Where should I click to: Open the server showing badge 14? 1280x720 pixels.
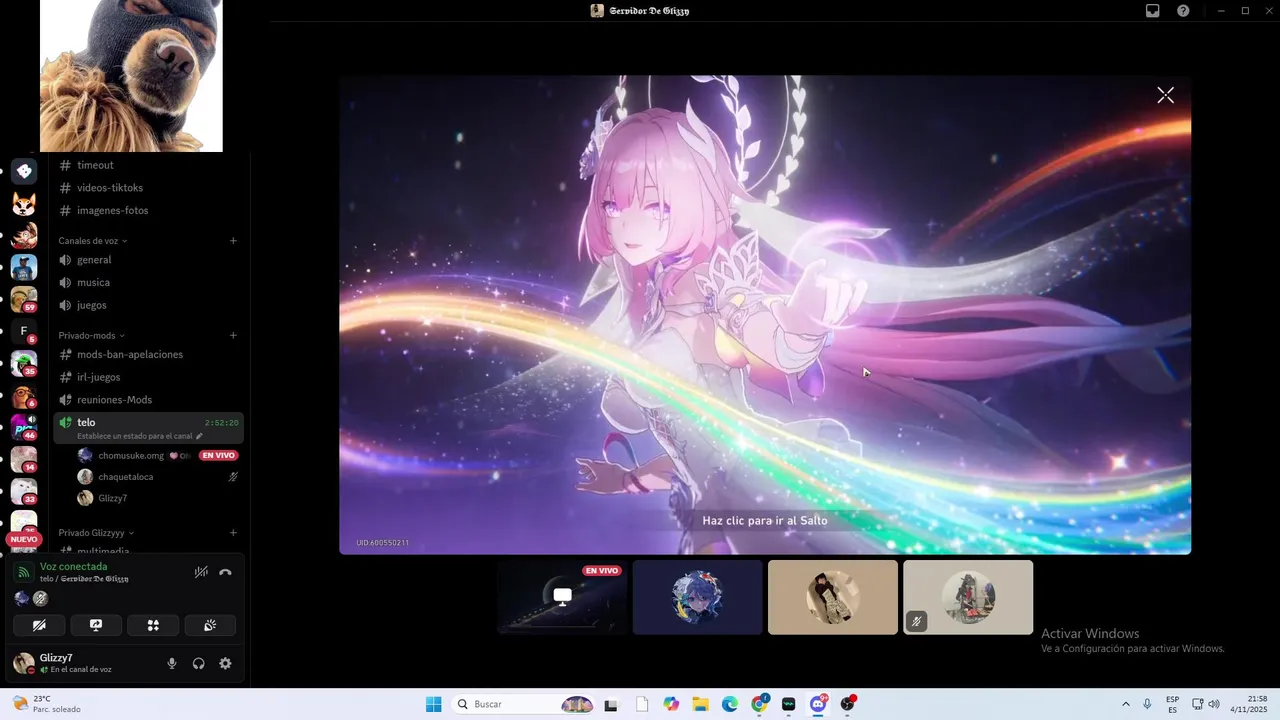24,459
